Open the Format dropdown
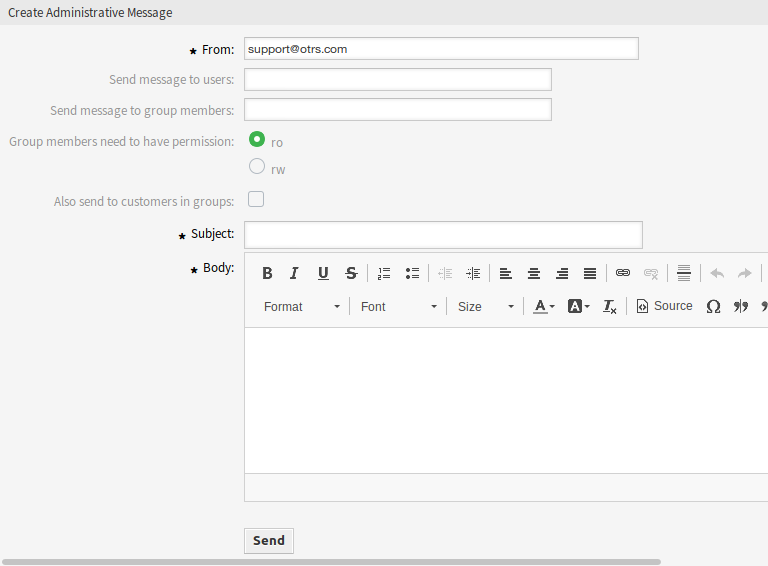 pos(302,307)
